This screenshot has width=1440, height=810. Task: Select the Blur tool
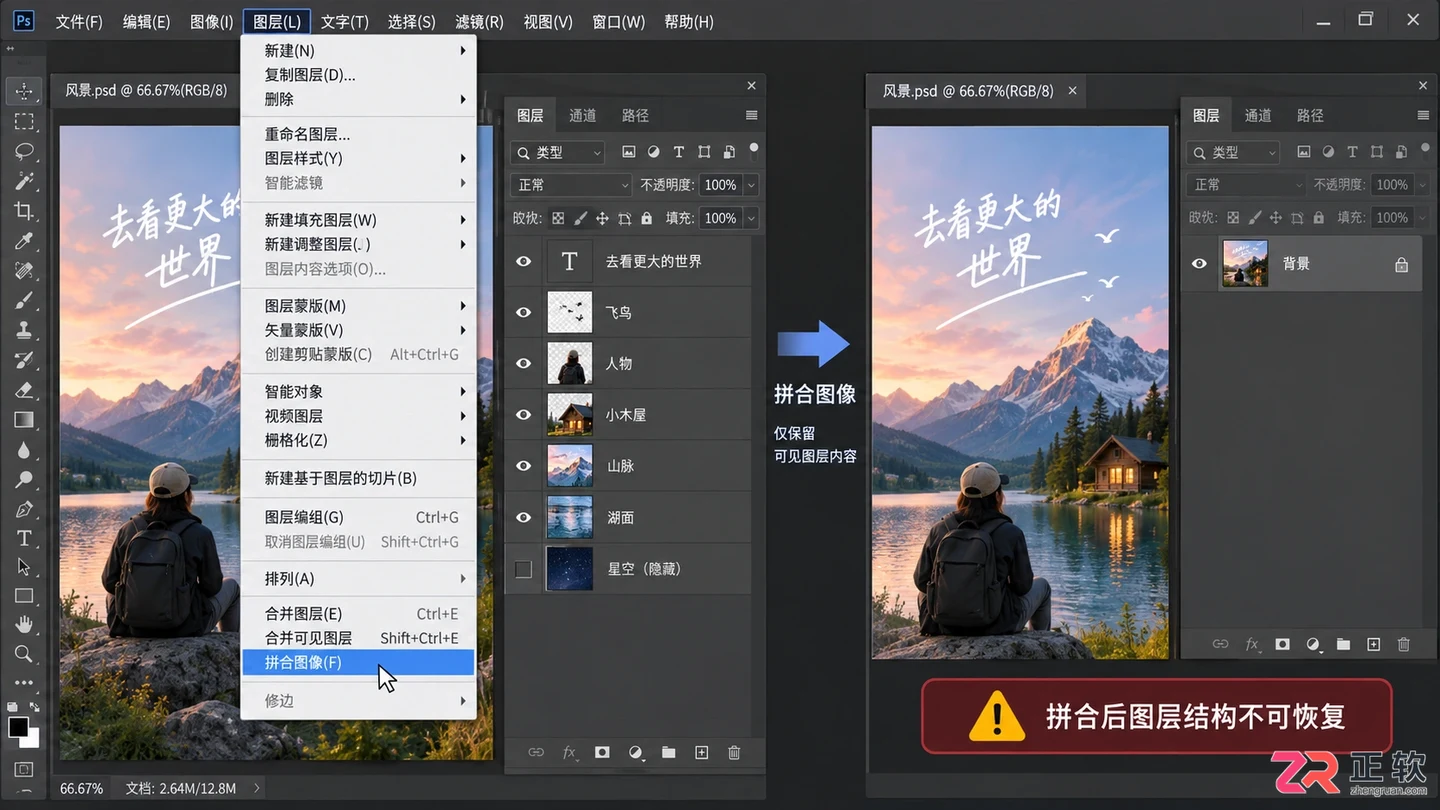click(x=24, y=450)
